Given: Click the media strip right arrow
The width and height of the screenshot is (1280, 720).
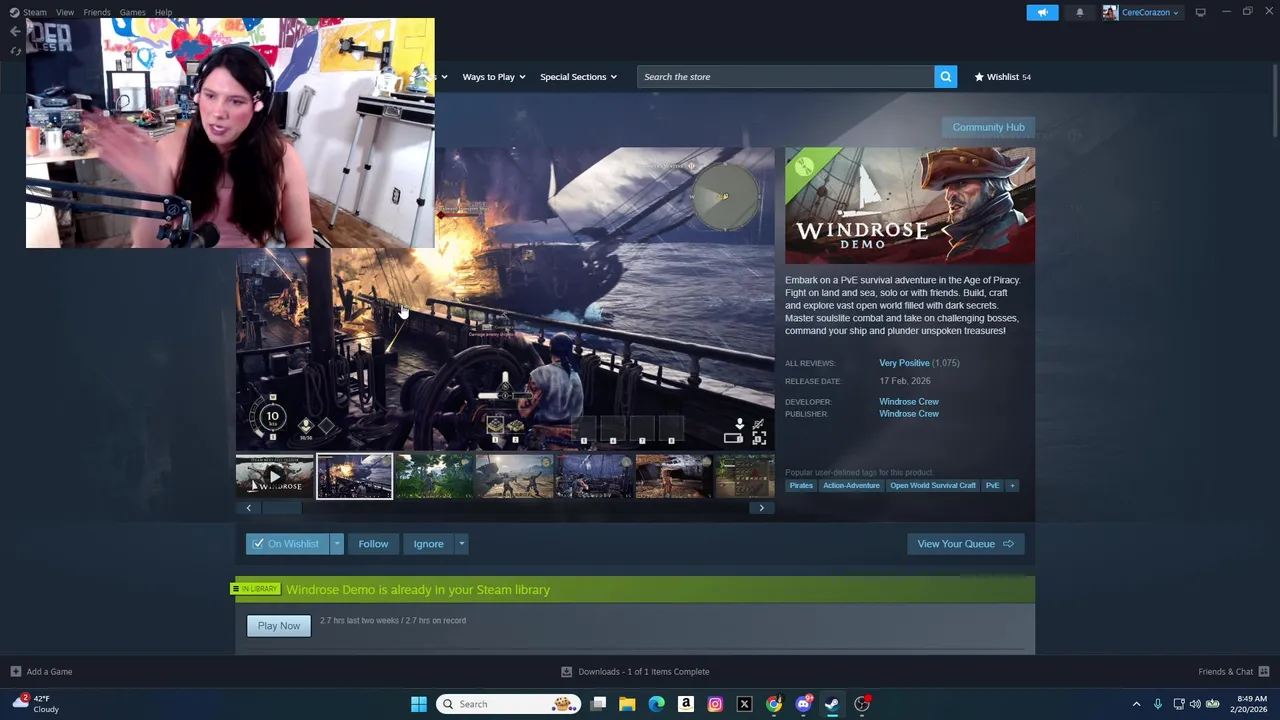Looking at the screenshot, I should click(761, 508).
